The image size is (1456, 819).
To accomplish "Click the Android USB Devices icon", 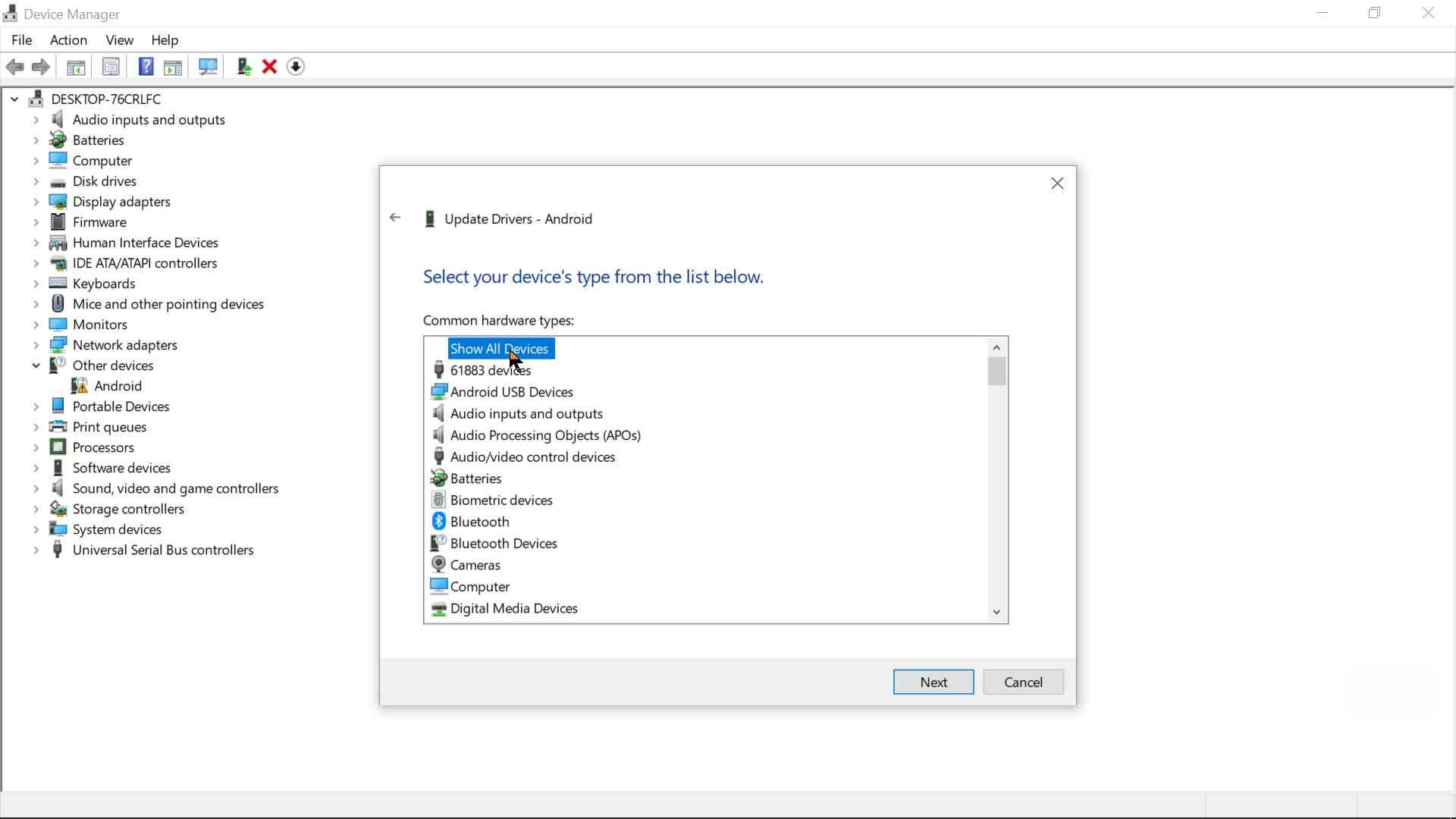I will (x=438, y=392).
